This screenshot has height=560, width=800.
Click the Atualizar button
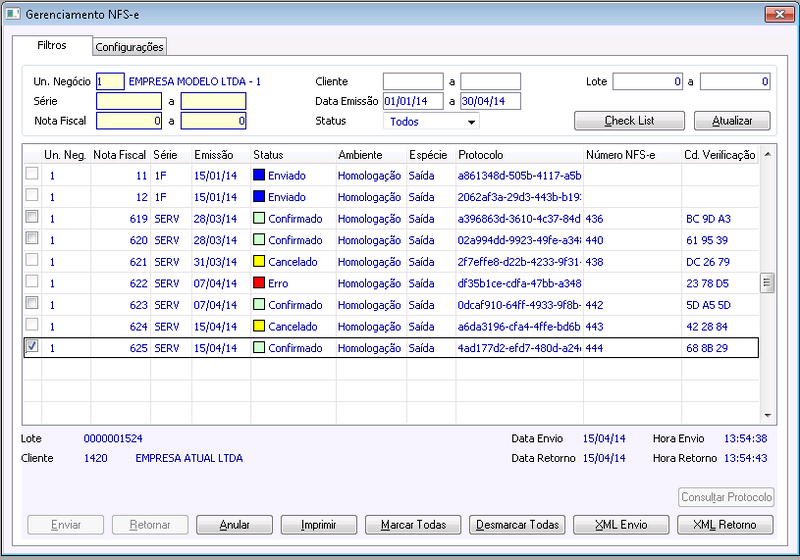point(732,121)
